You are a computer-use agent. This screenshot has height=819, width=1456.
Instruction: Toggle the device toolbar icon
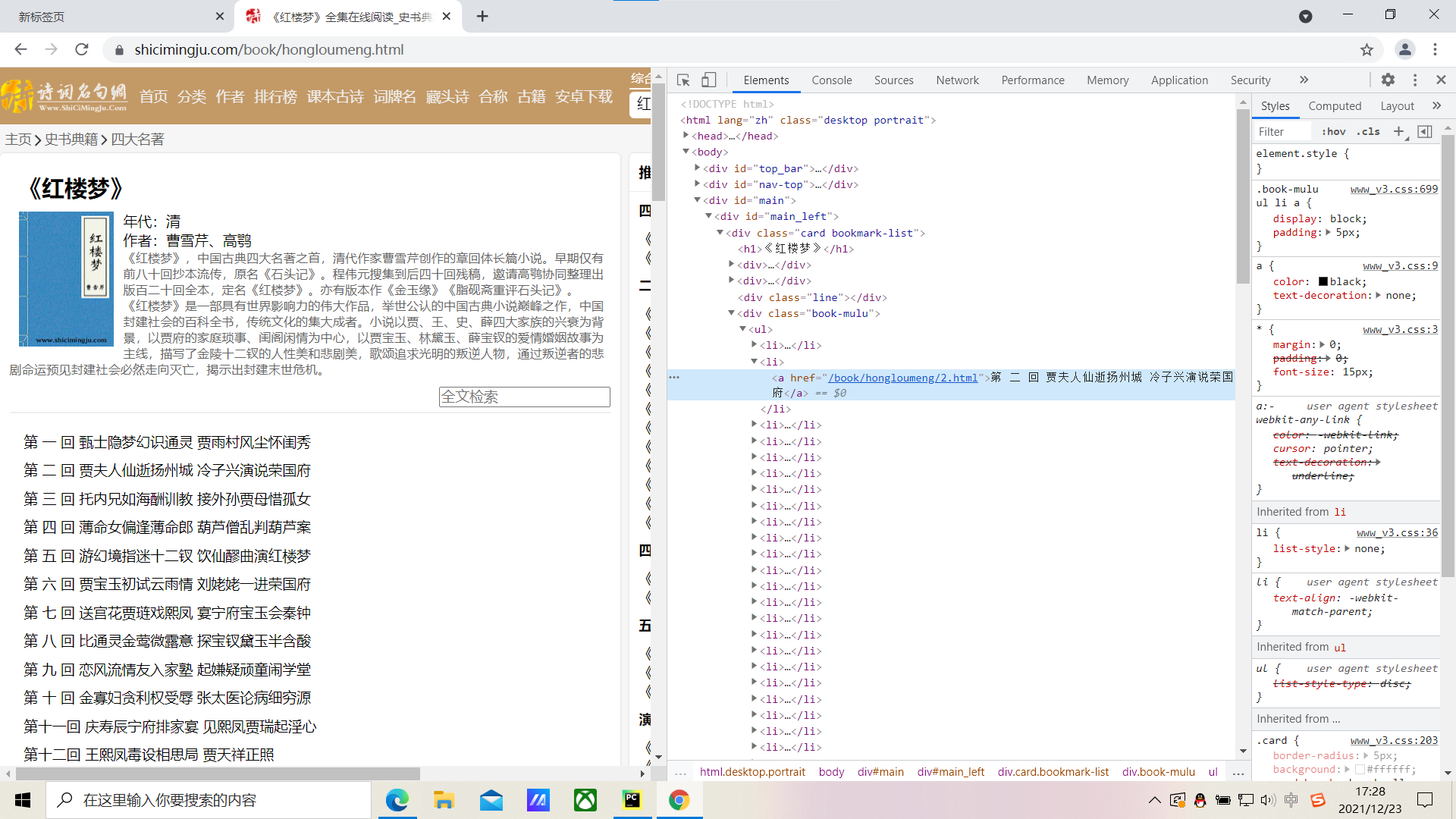[x=708, y=80]
